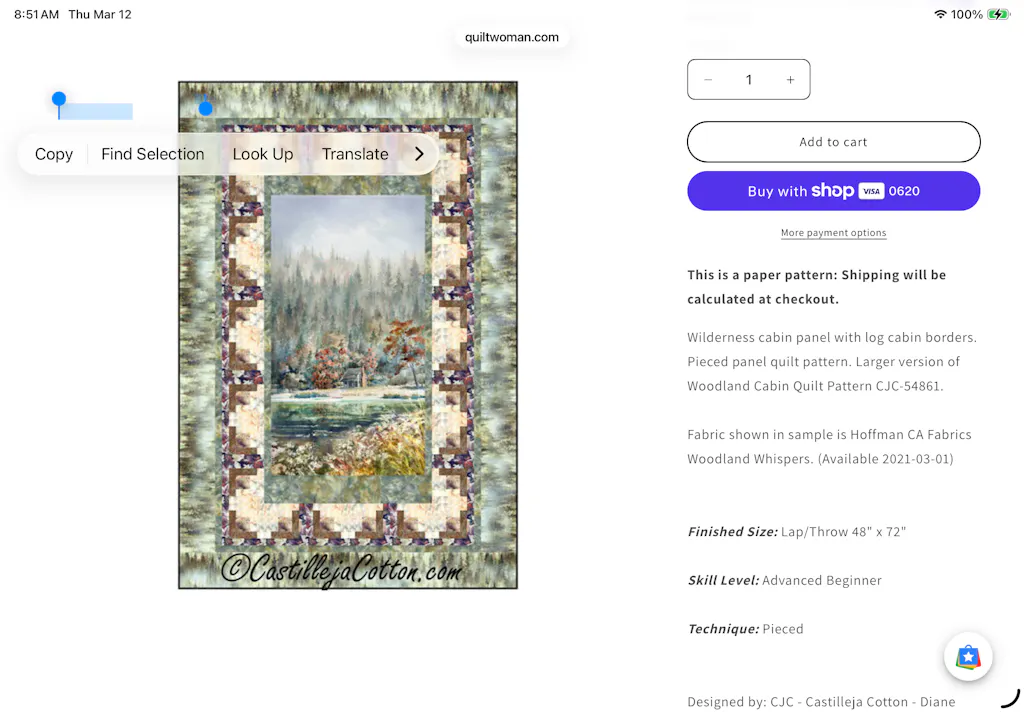Add the quilt pattern to cart
Image resolution: width=1024 pixels, height=712 pixels.
tap(833, 142)
